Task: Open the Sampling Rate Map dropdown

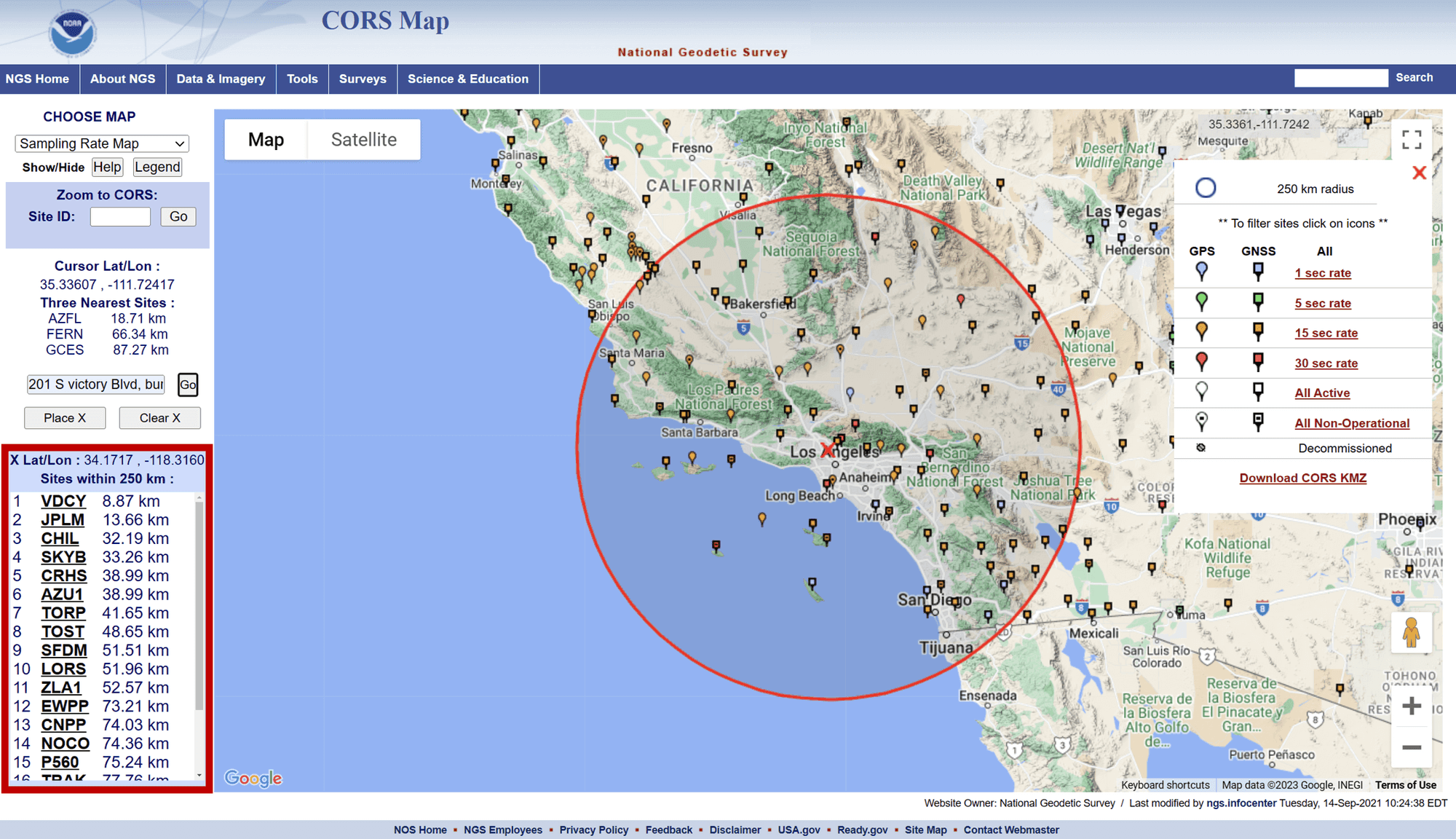Action: (102, 143)
